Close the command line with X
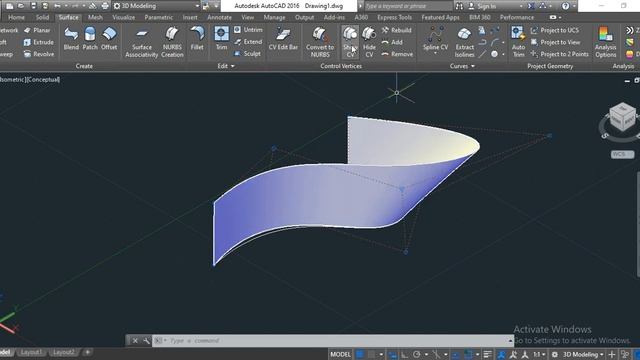640x360 pixels. [x=135, y=340]
